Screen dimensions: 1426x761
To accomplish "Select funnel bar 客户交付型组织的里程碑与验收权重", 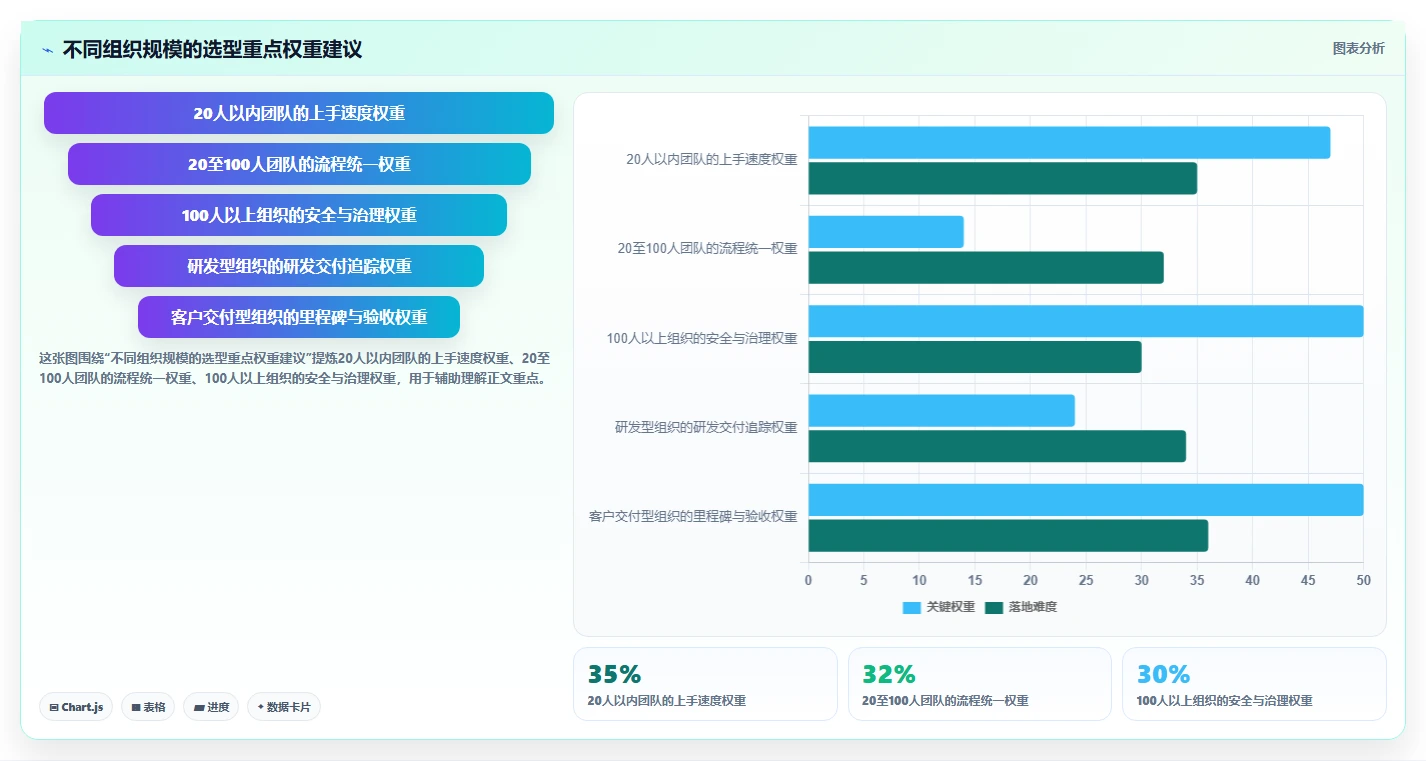I will pyautogui.click(x=299, y=317).
